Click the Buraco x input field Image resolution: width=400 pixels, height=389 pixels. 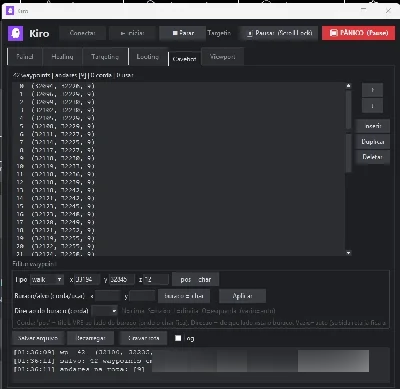point(108,296)
